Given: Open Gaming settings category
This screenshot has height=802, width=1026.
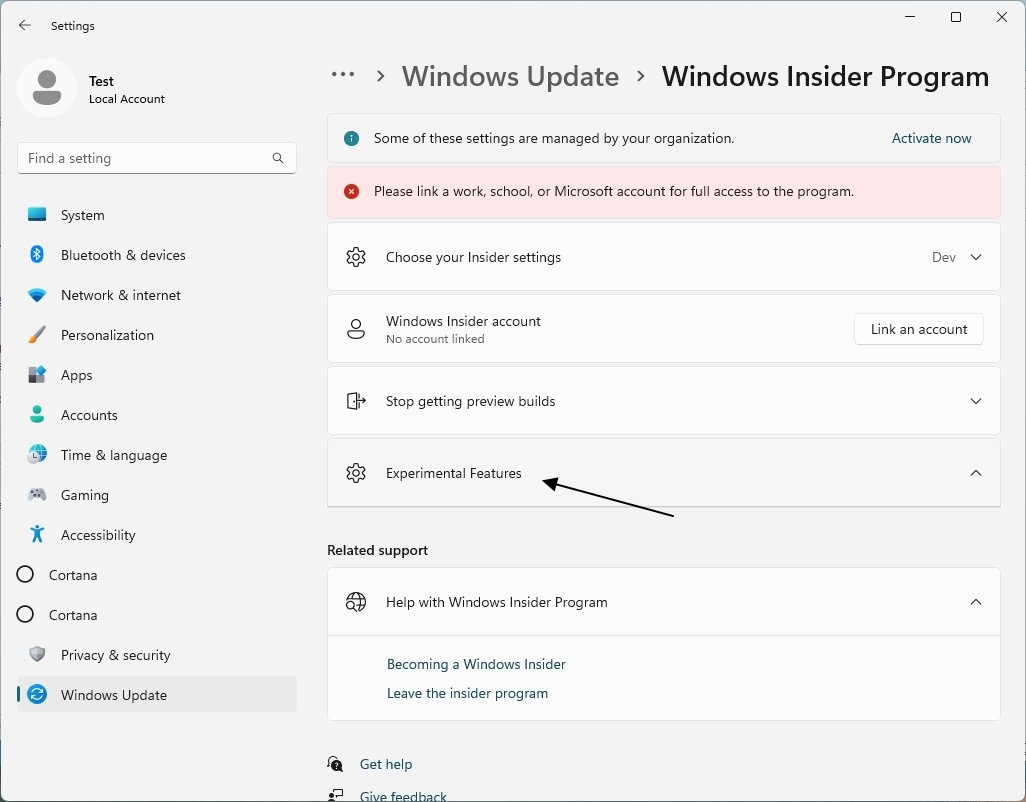Looking at the screenshot, I should point(157,495).
